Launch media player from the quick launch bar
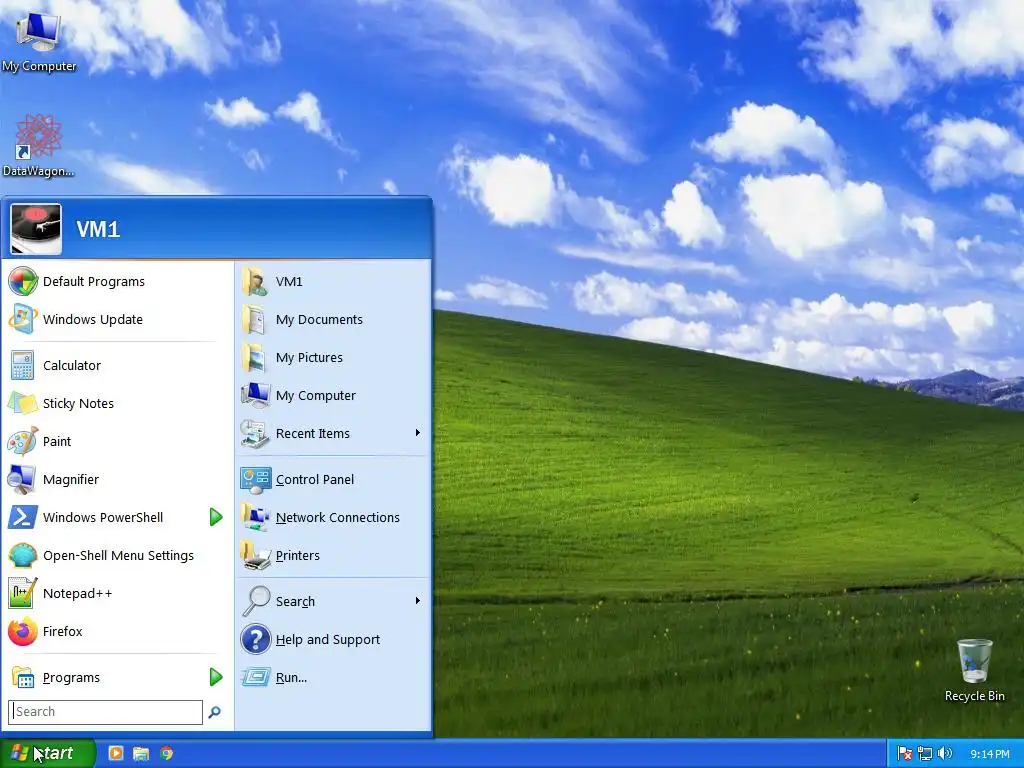This screenshot has width=1024, height=768. pyautogui.click(x=116, y=753)
